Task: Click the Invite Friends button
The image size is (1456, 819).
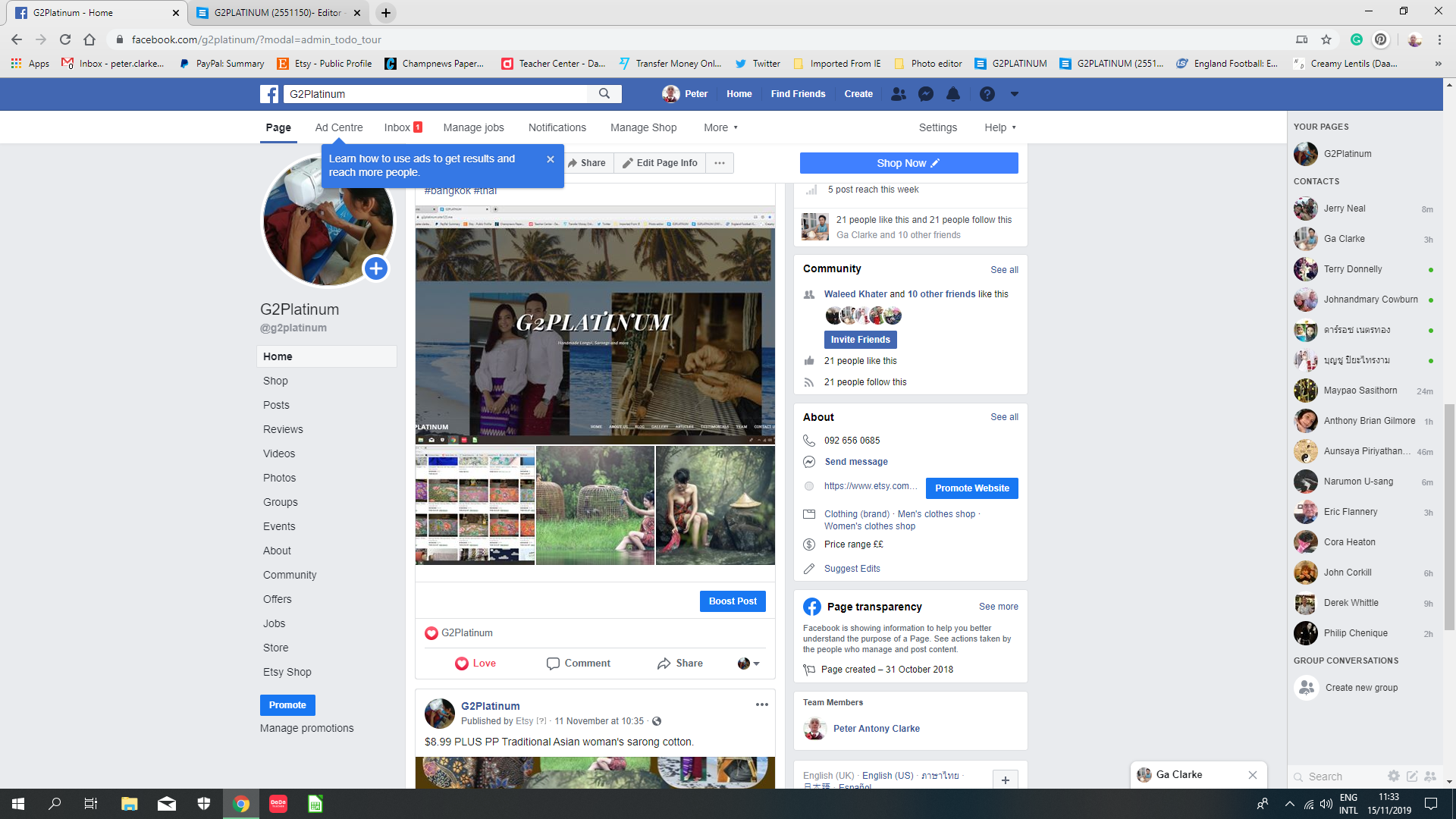Action: (860, 340)
